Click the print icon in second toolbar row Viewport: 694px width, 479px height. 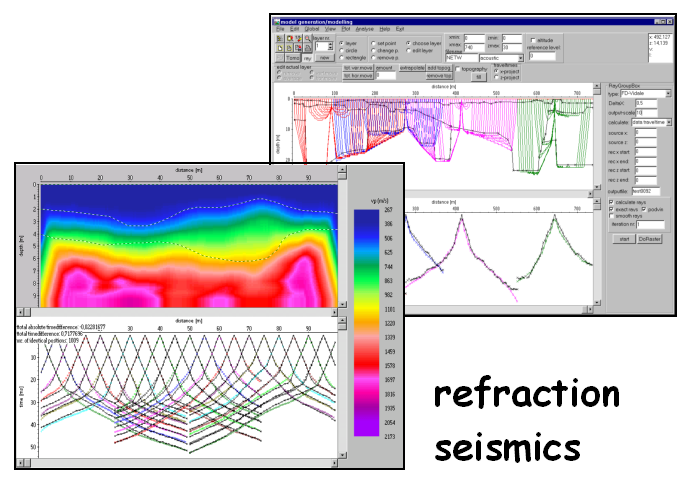tap(307, 48)
